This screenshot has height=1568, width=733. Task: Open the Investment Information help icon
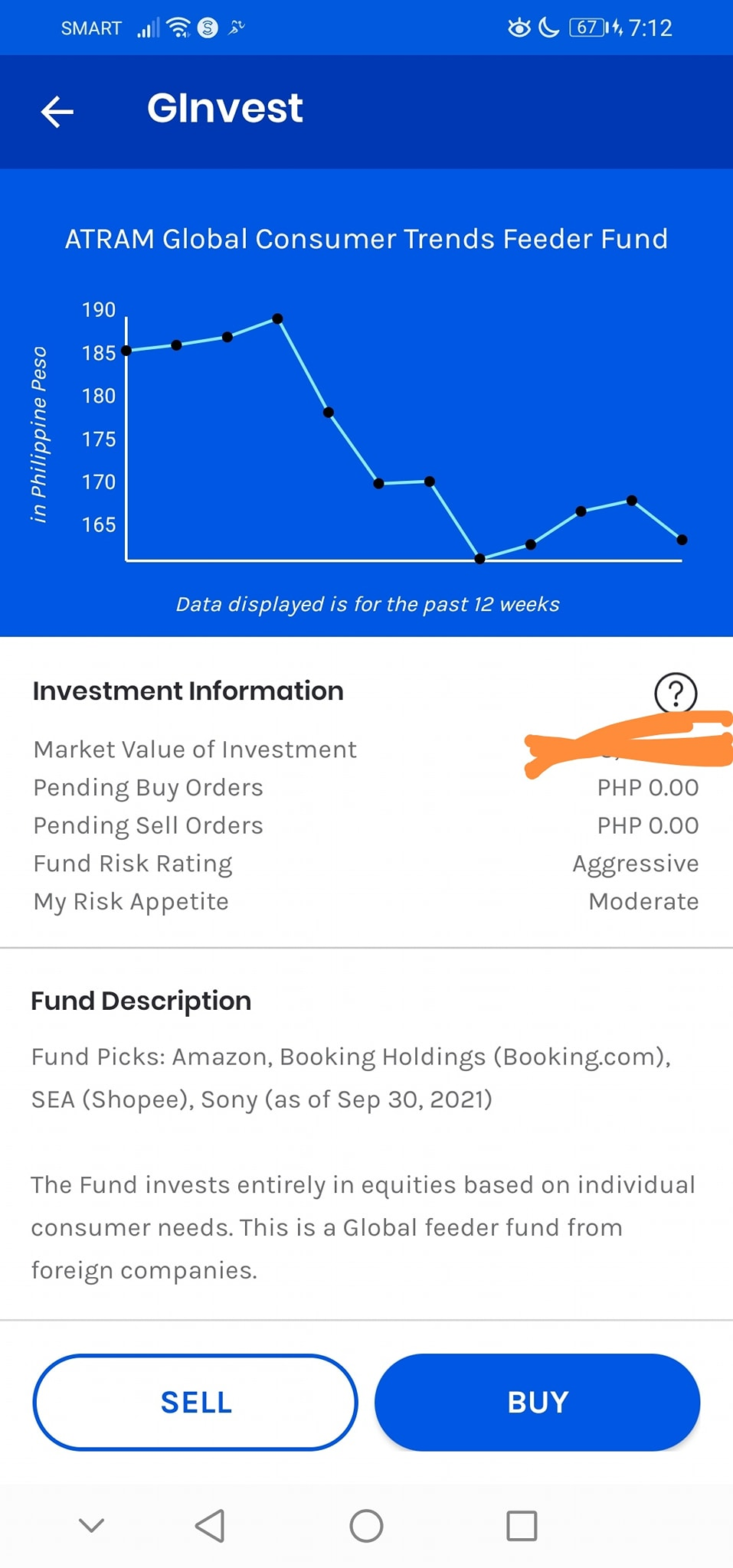coord(676,692)
